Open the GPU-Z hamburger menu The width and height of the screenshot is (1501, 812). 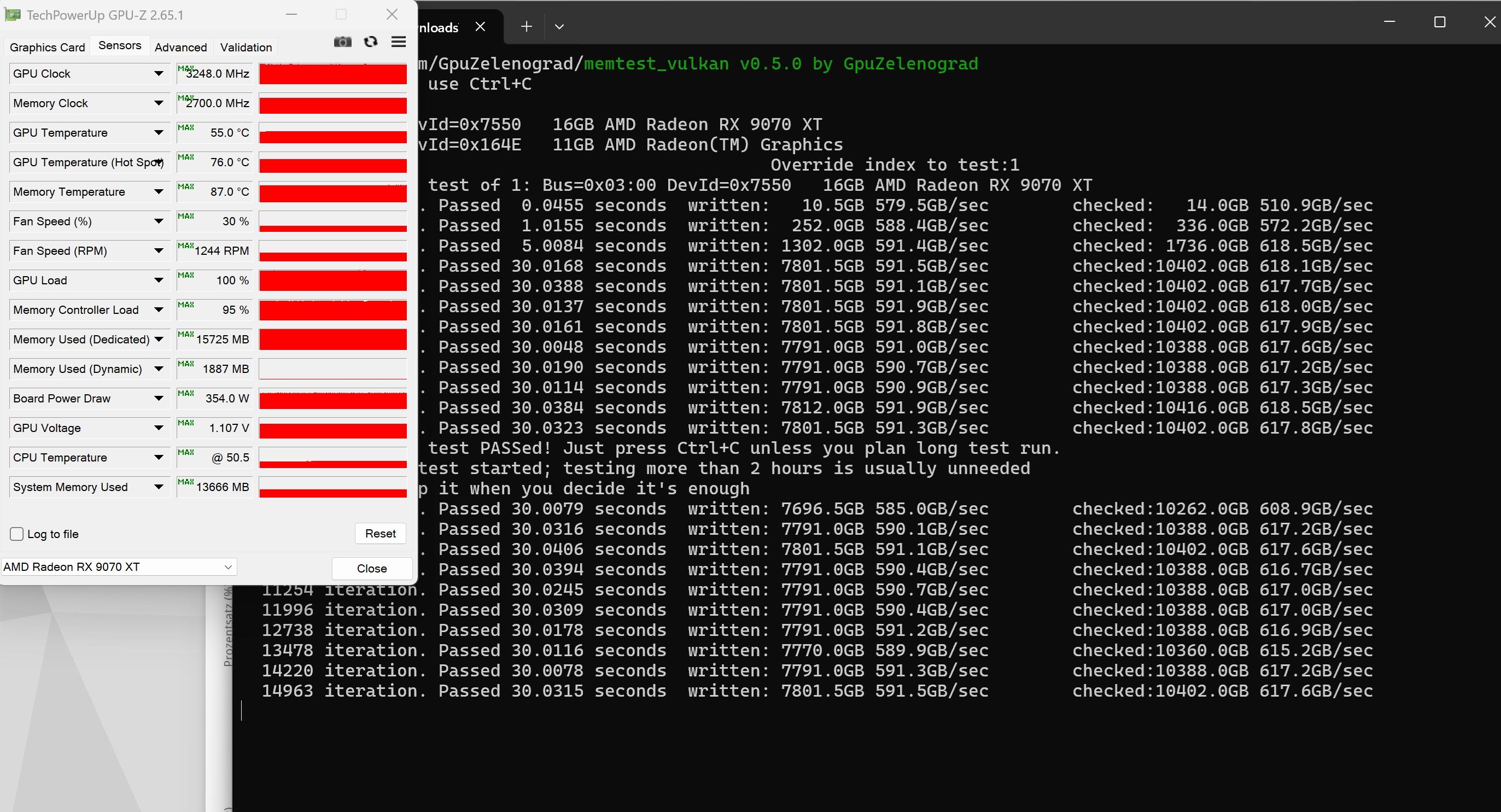pos(399,42)
